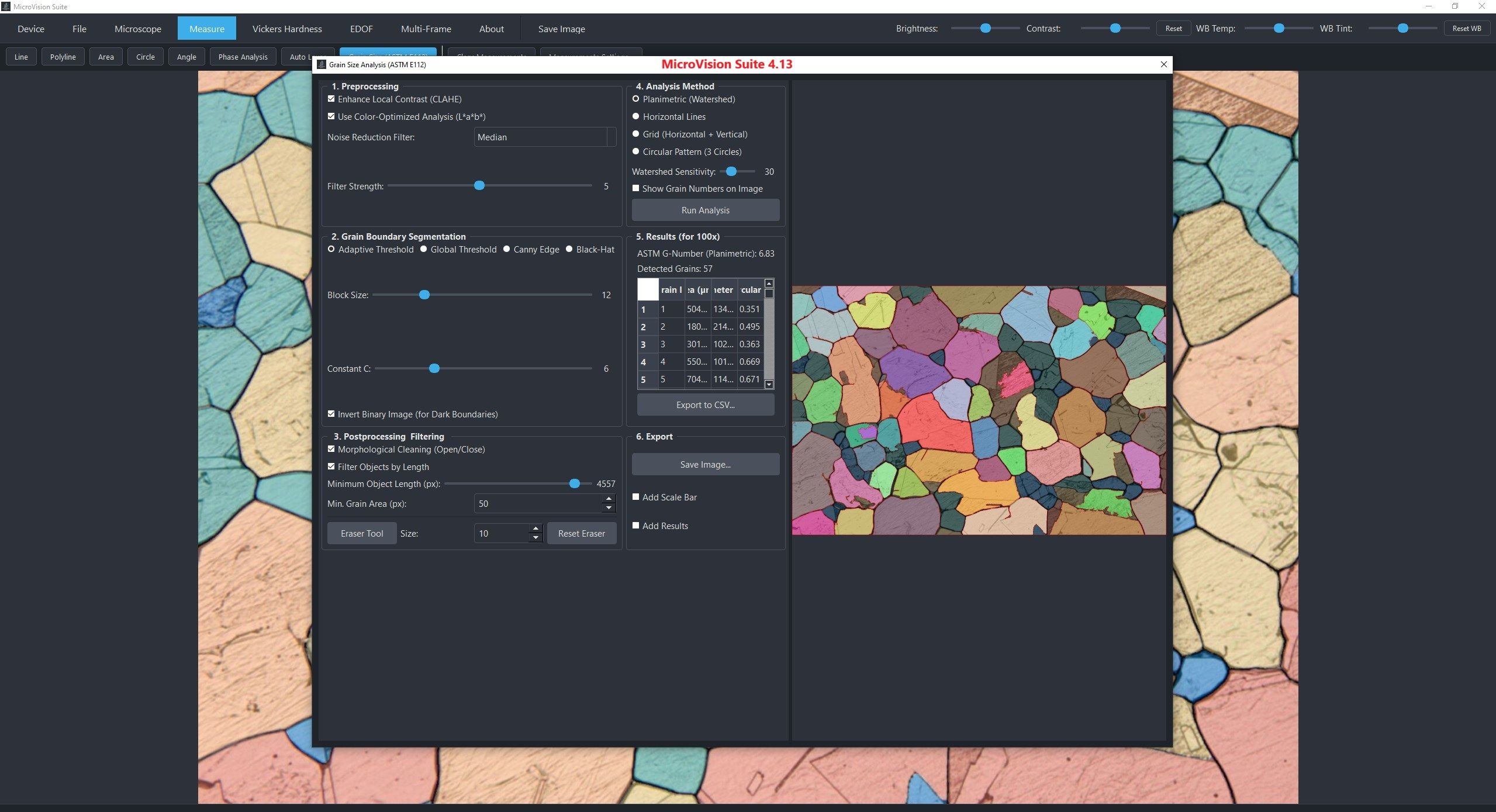The image size is (1496, 812).
Task: Select the Circle measurement tool
Action: [145, 56]
